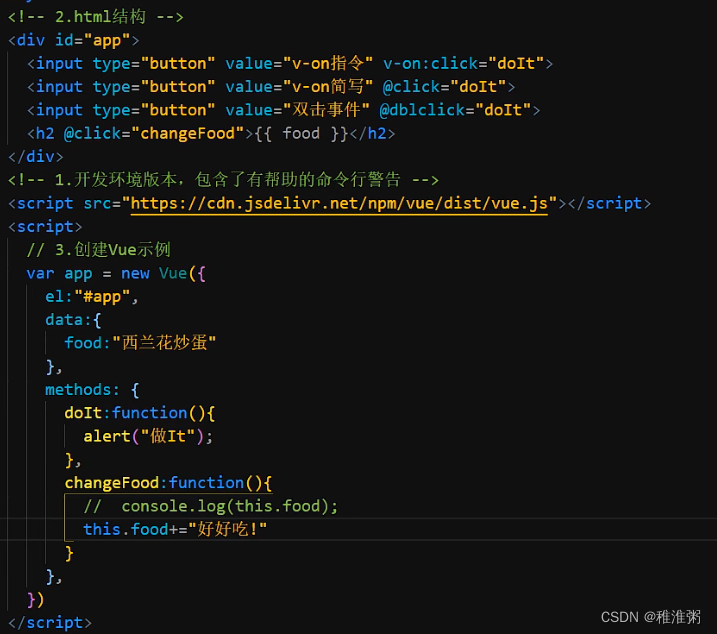Click the comment '3.创建Vue示例'
The image size is (717, 634).
click(99, 250)
